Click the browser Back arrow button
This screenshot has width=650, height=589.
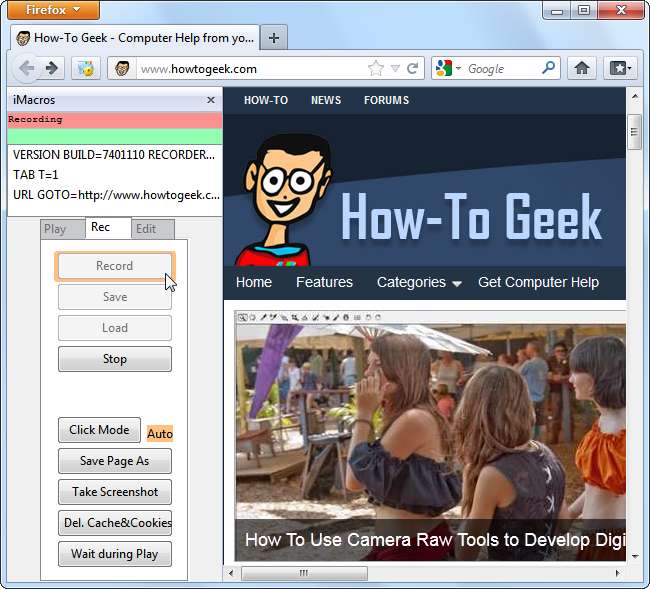27,68
